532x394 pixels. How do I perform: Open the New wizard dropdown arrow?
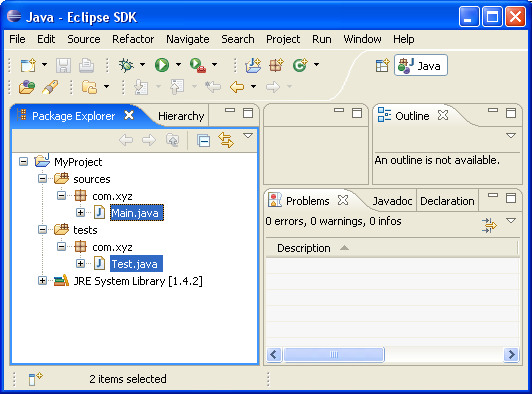[x=44, y=64]
